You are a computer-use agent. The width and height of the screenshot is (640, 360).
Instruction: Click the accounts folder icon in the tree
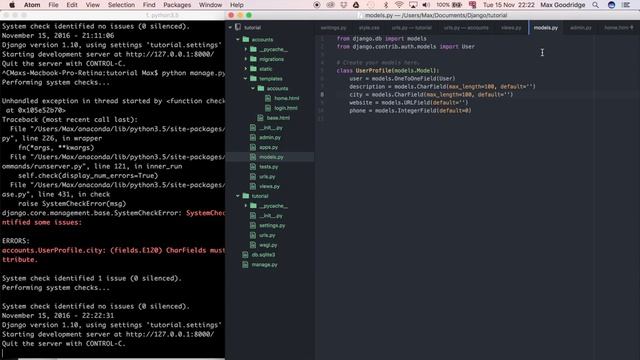click(246, 40)
